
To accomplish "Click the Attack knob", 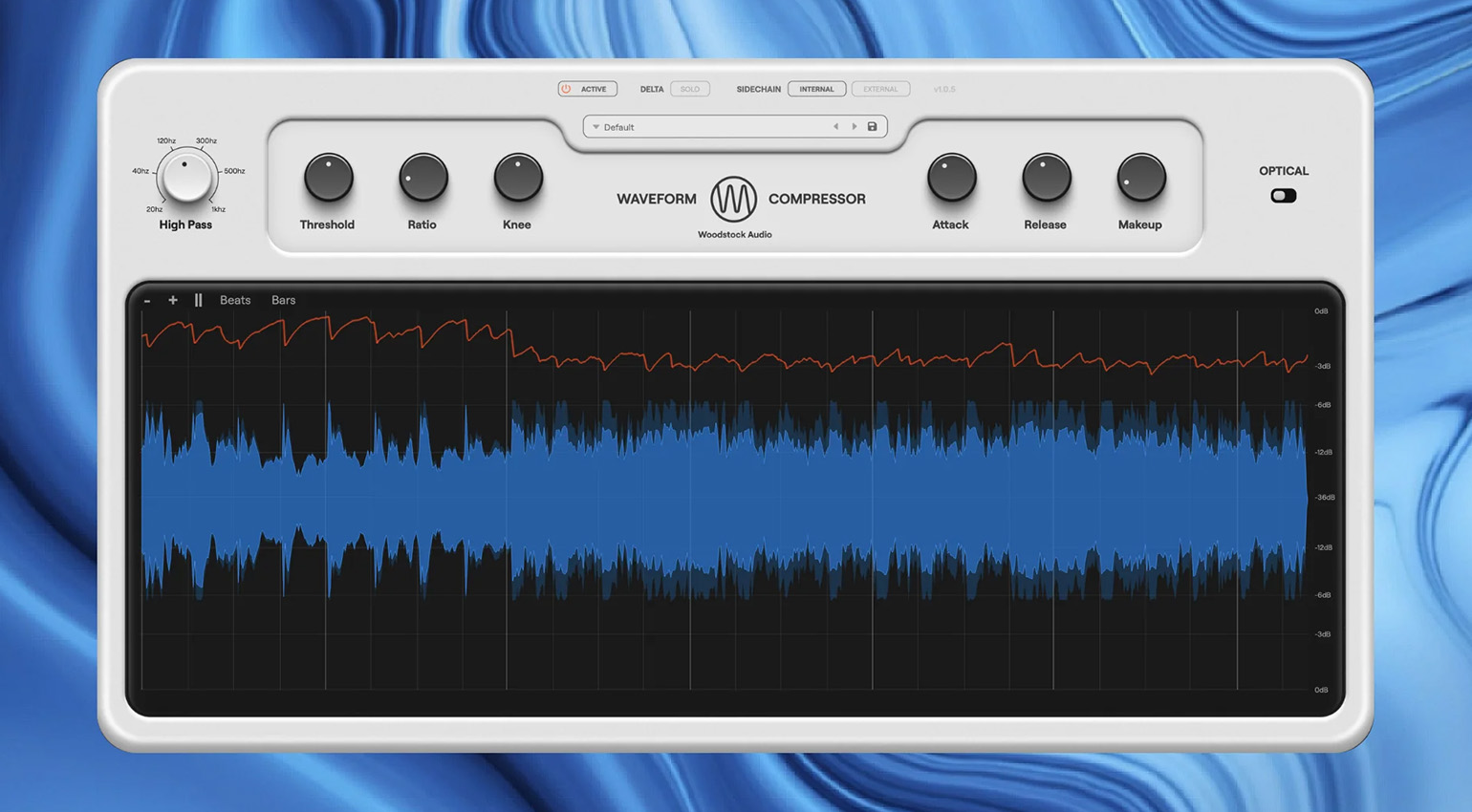I will 951,179.
